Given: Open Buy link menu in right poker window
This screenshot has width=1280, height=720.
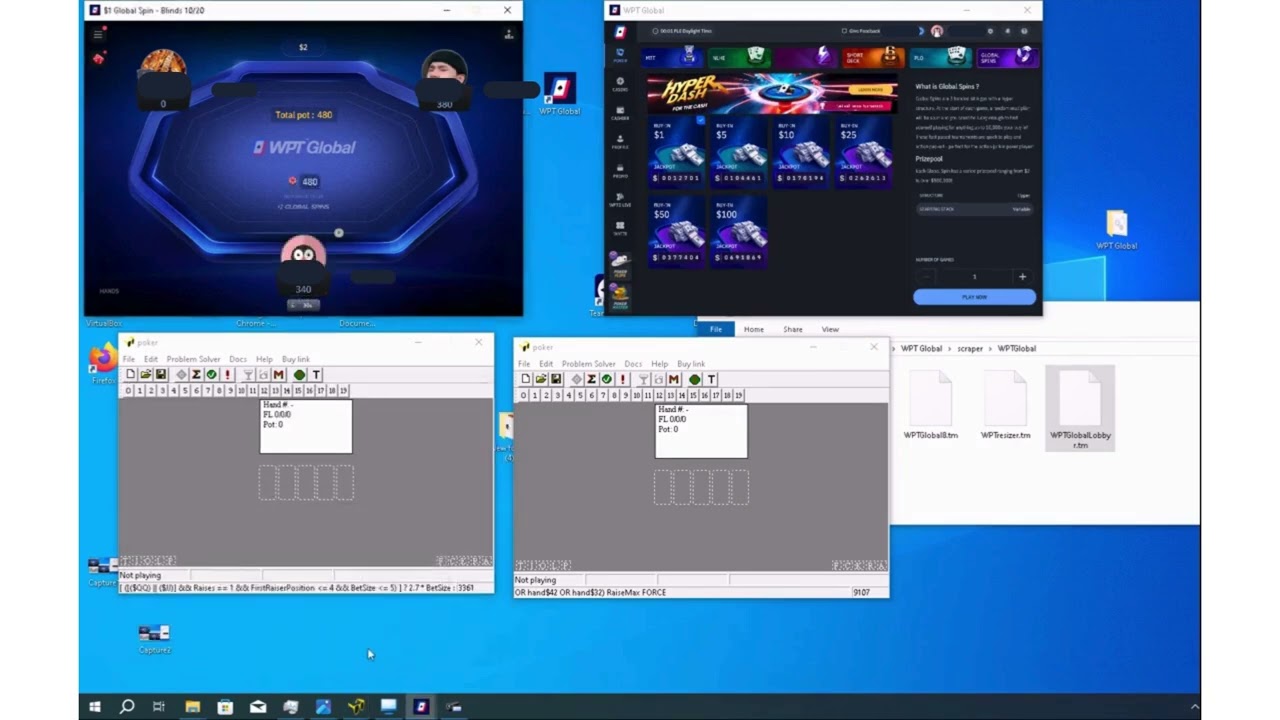Looking at the screenshot, I should coord(691,364).
